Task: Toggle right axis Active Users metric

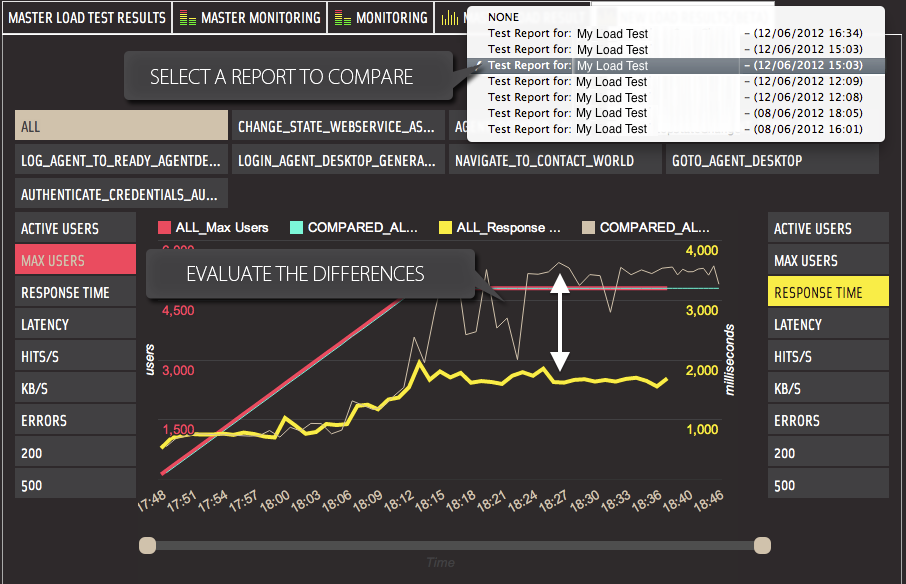Action: point(828,228)
